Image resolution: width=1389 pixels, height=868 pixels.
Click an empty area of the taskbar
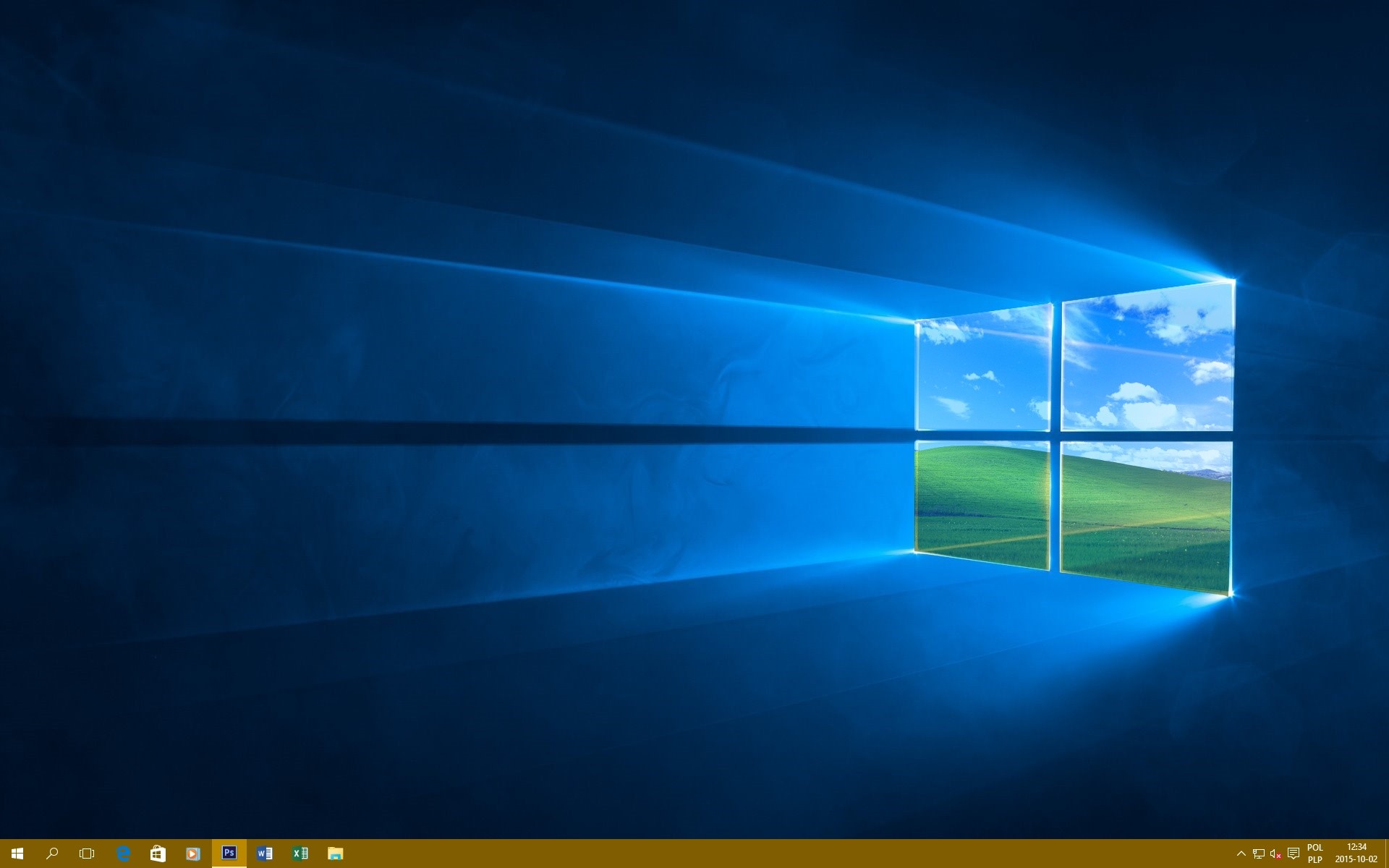(723, 854)
